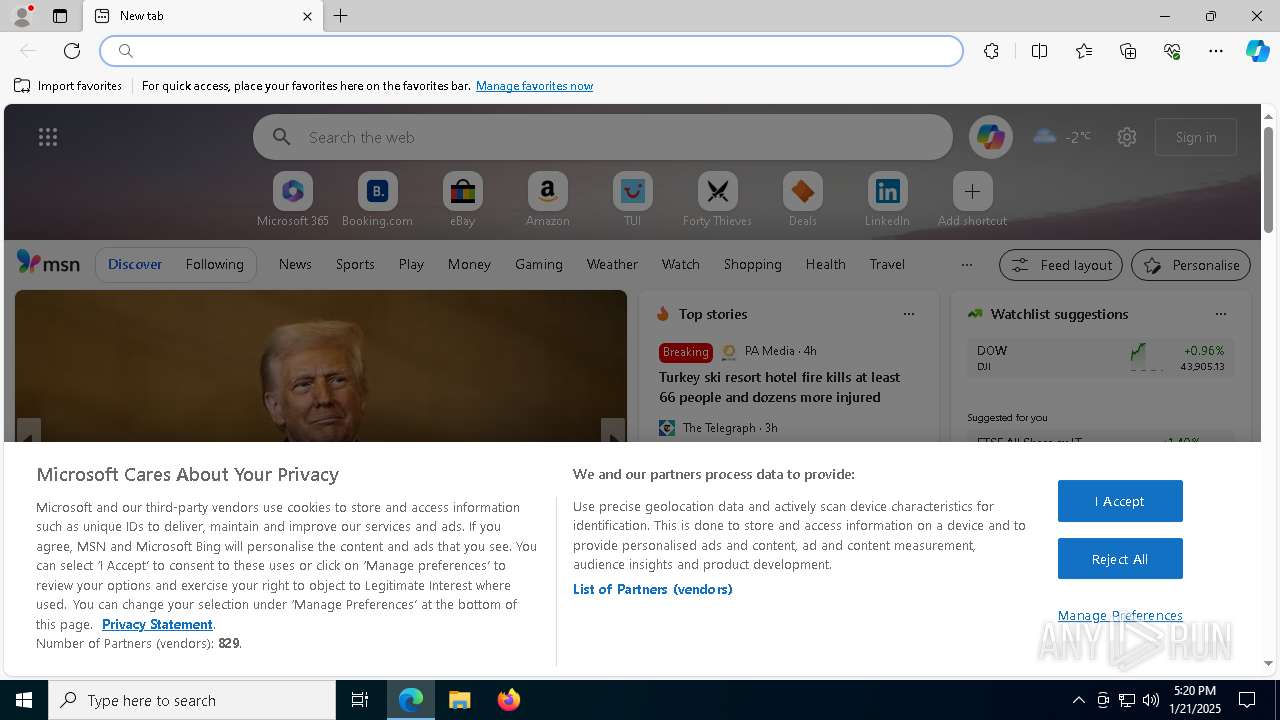This screenshot has width=1280, height=720.
Task: Open the Gaming category
Action: point(539,264)
